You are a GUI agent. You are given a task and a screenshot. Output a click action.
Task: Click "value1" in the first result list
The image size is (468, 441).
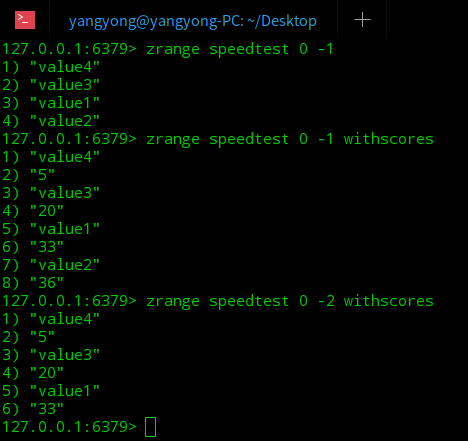click(65, 103)
